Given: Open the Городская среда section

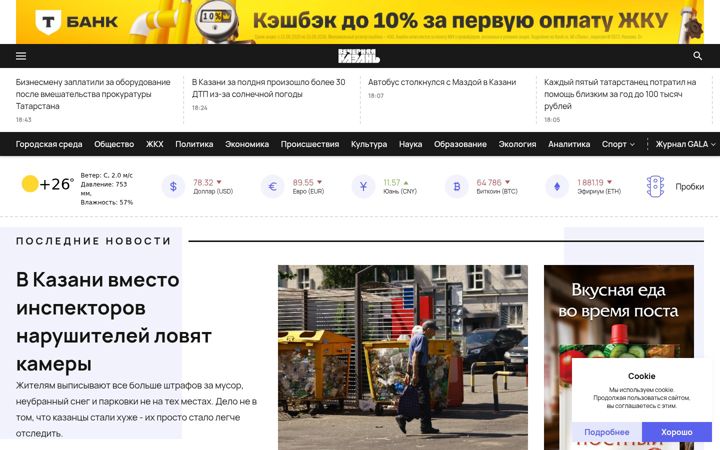Looking at the screenshot, I should pyautogui.click(x=49, y=144).
